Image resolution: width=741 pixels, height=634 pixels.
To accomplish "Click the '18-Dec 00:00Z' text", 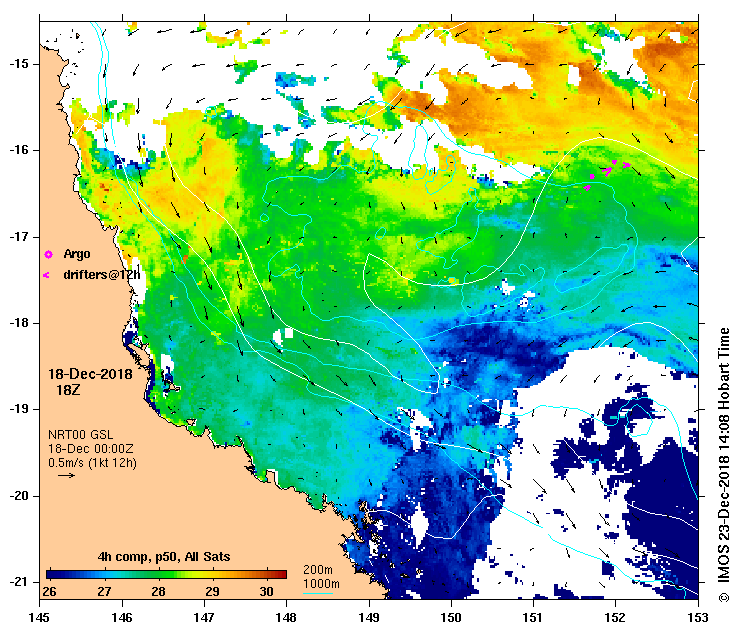I will point(91,449).
